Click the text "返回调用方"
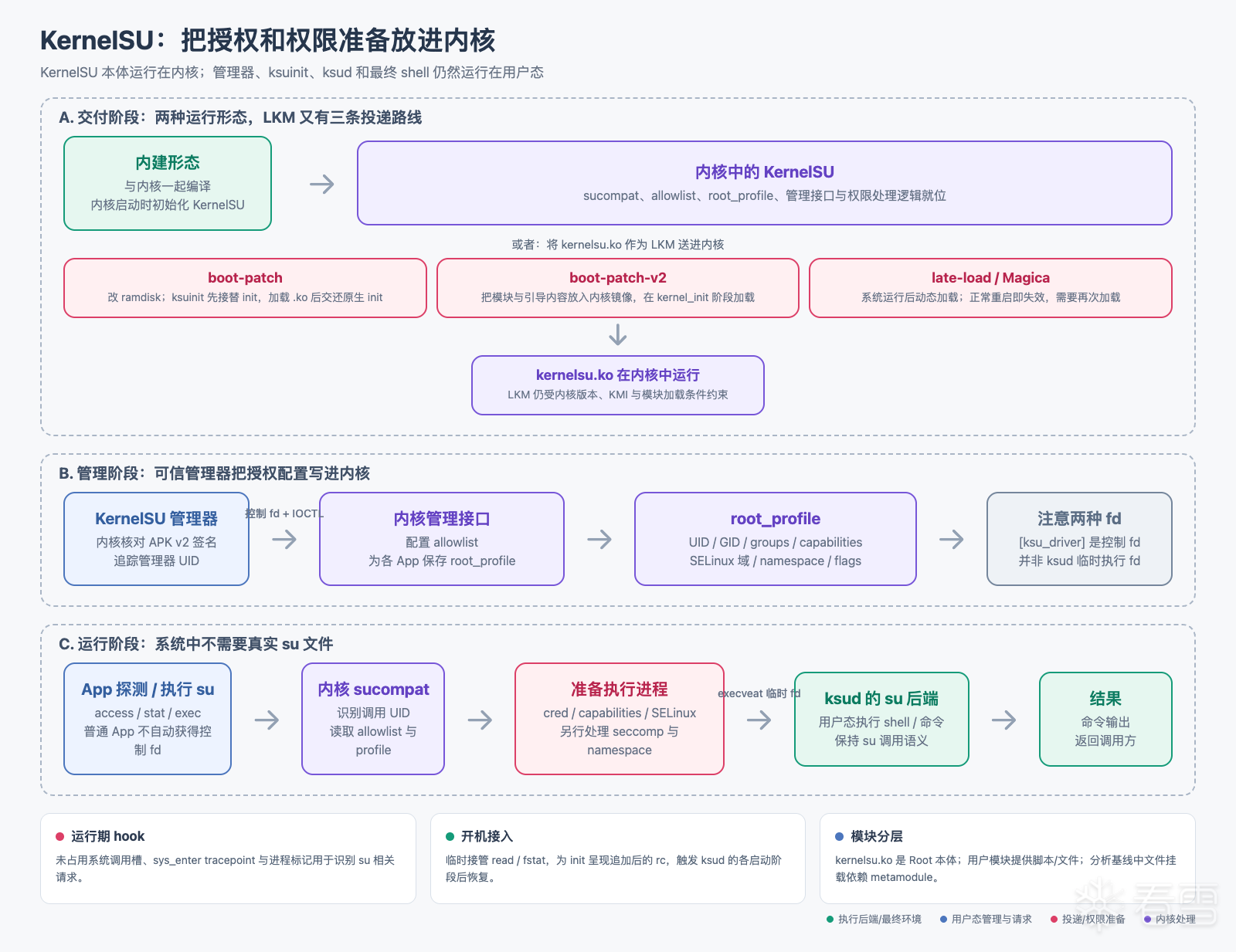The width and height of the screenshot is (1236, 952). [x=1105, y=740]
